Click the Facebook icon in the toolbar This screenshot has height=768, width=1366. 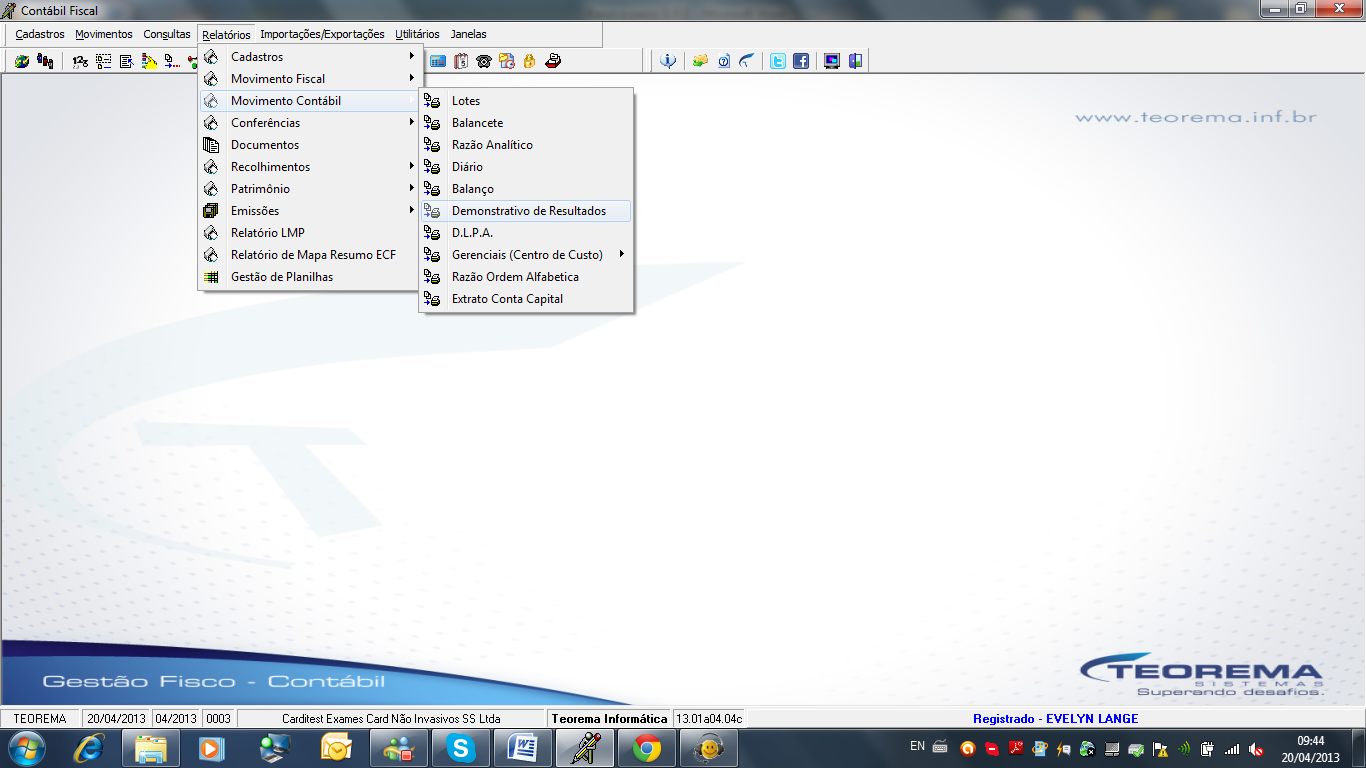(x=801, y=61)
